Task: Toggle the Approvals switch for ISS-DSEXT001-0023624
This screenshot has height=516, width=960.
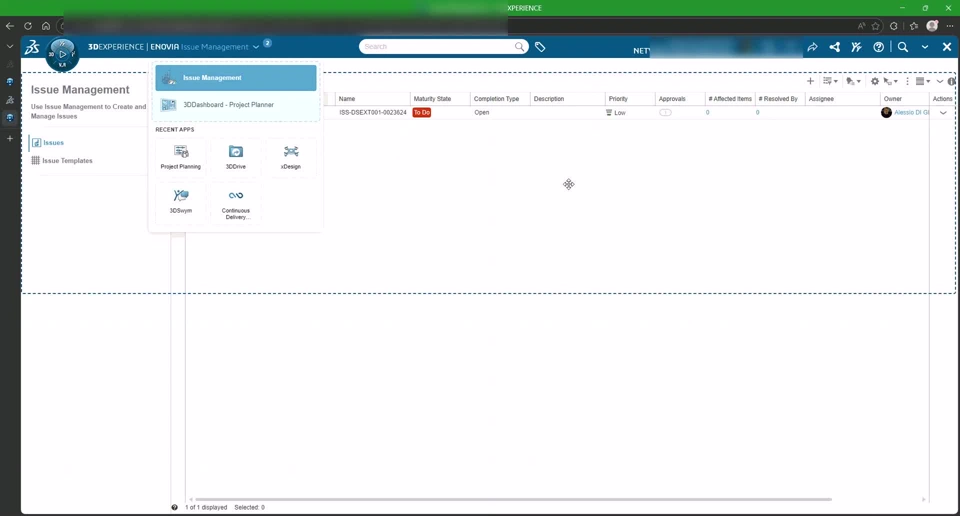Action: point(666,113)
